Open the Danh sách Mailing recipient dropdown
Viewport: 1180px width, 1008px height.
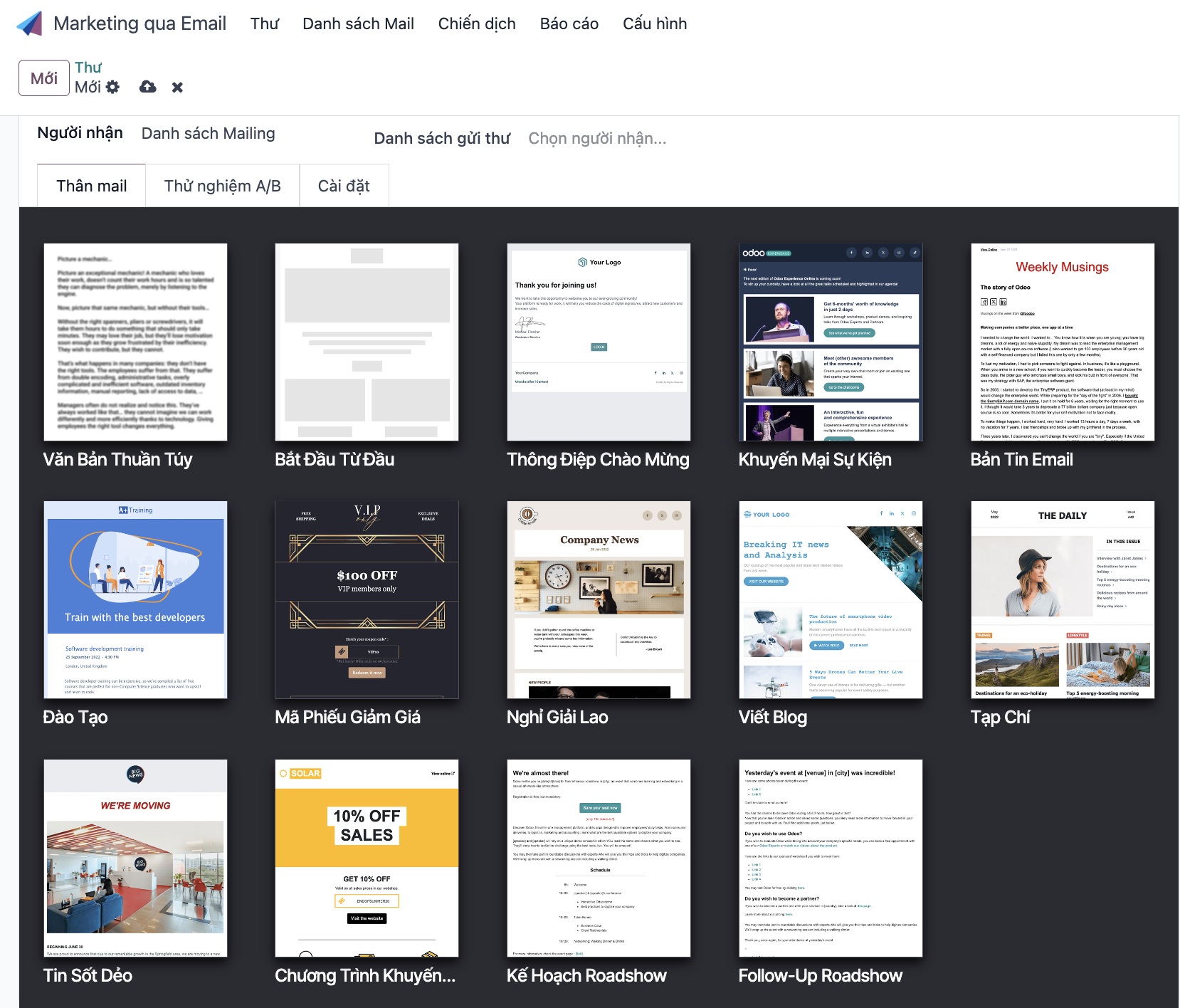pos(208,134)
